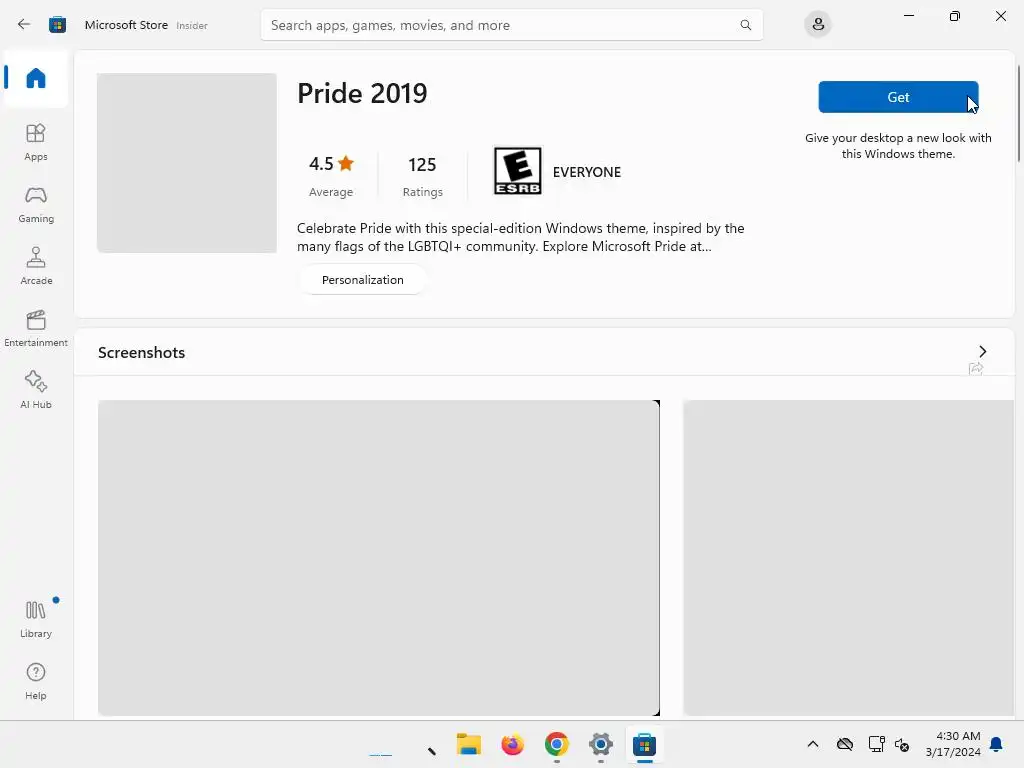This screenshot has height=768, width=1024.
Task: Open the Help section
Action: [x=36, y=682]
